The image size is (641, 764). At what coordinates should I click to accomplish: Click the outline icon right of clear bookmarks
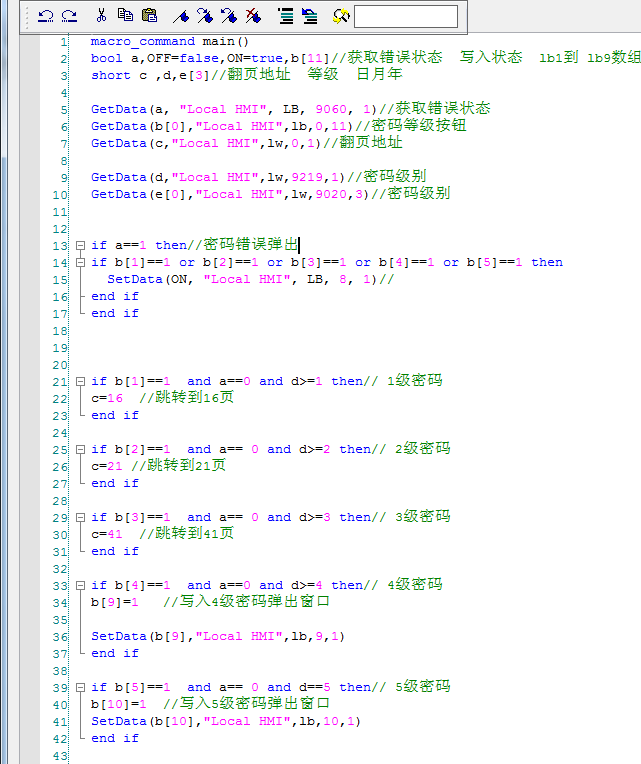pyautogui.click(x=286, y=16)
